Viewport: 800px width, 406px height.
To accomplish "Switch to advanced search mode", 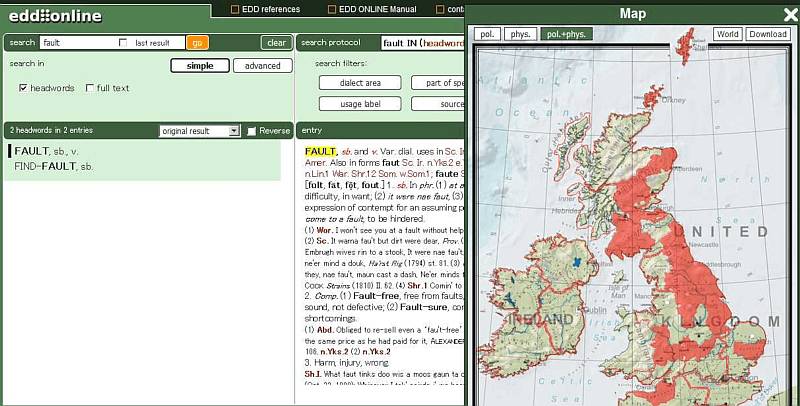I will click(262, 66).
